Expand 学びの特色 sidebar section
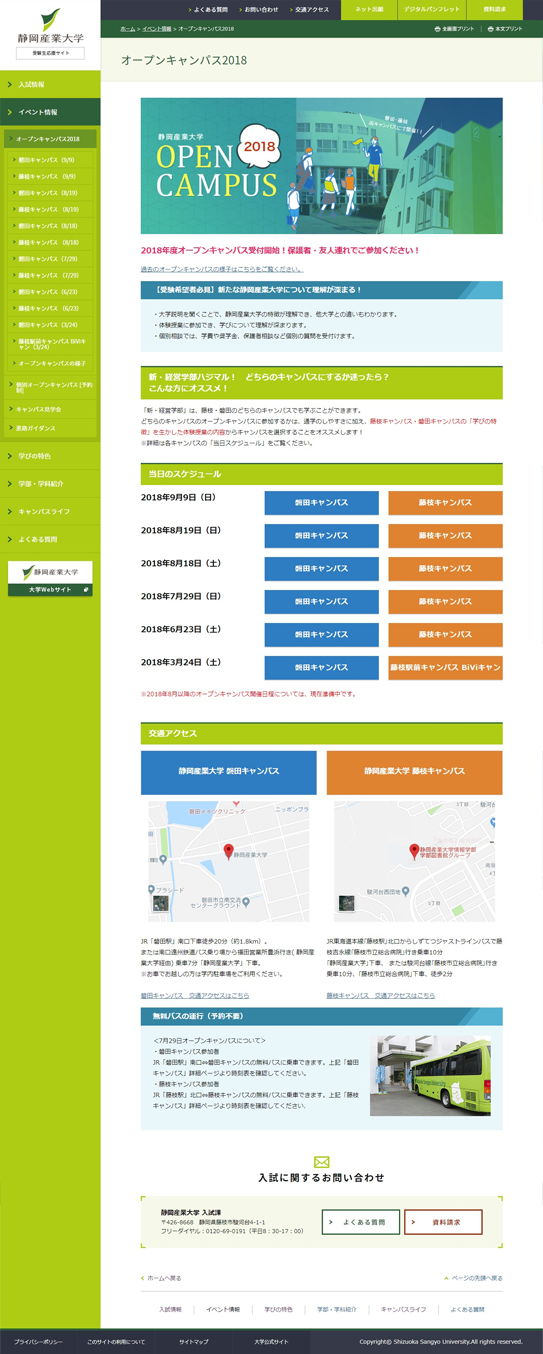The image size is (543, 1354). pos(50,456)
